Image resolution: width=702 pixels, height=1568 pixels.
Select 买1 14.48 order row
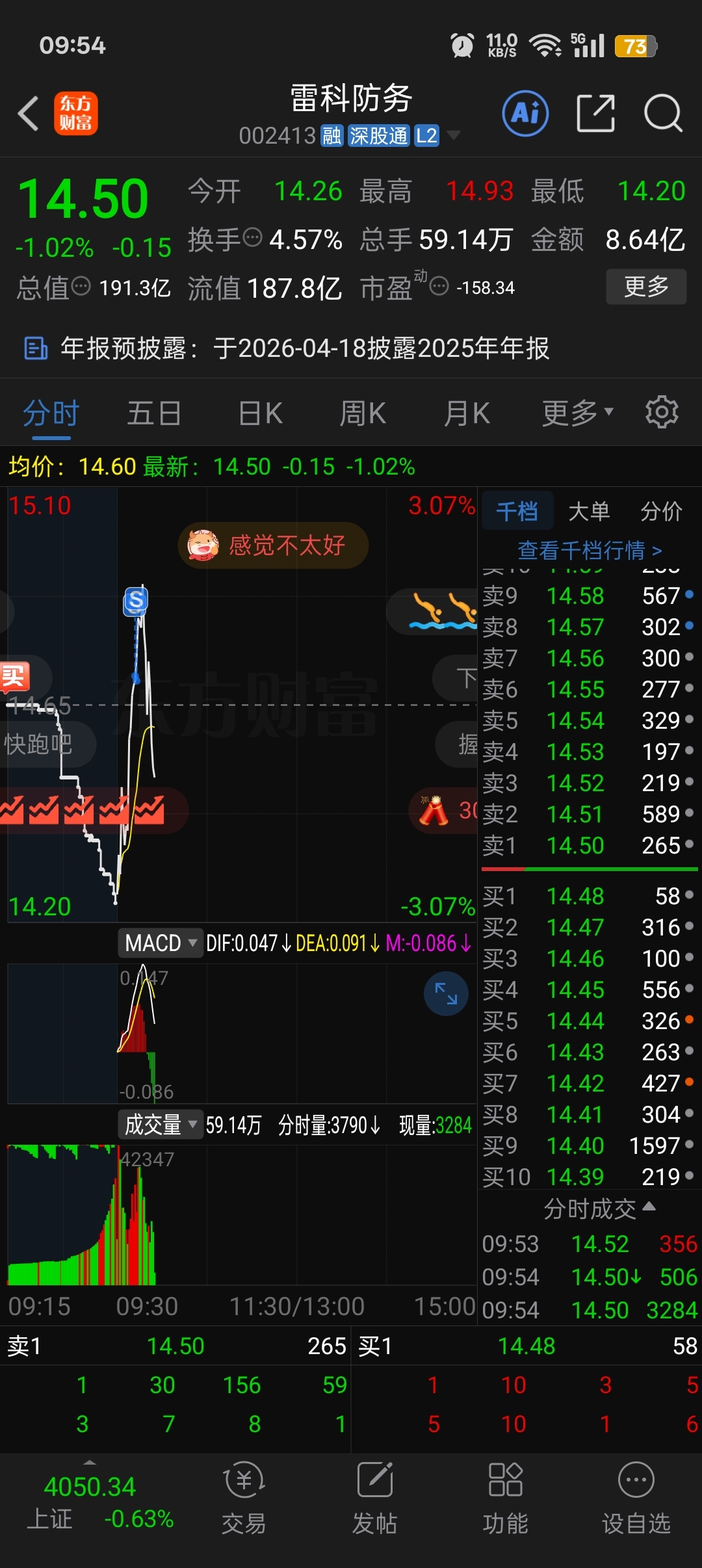[589, 896]
